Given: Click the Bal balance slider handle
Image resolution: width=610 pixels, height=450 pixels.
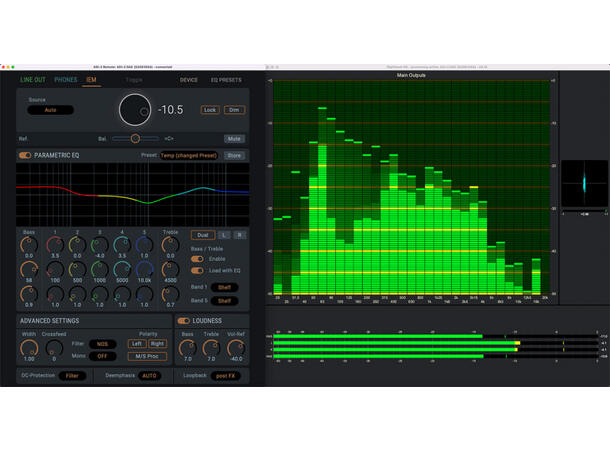Looking at the screenshot, I should click(135, 138).
